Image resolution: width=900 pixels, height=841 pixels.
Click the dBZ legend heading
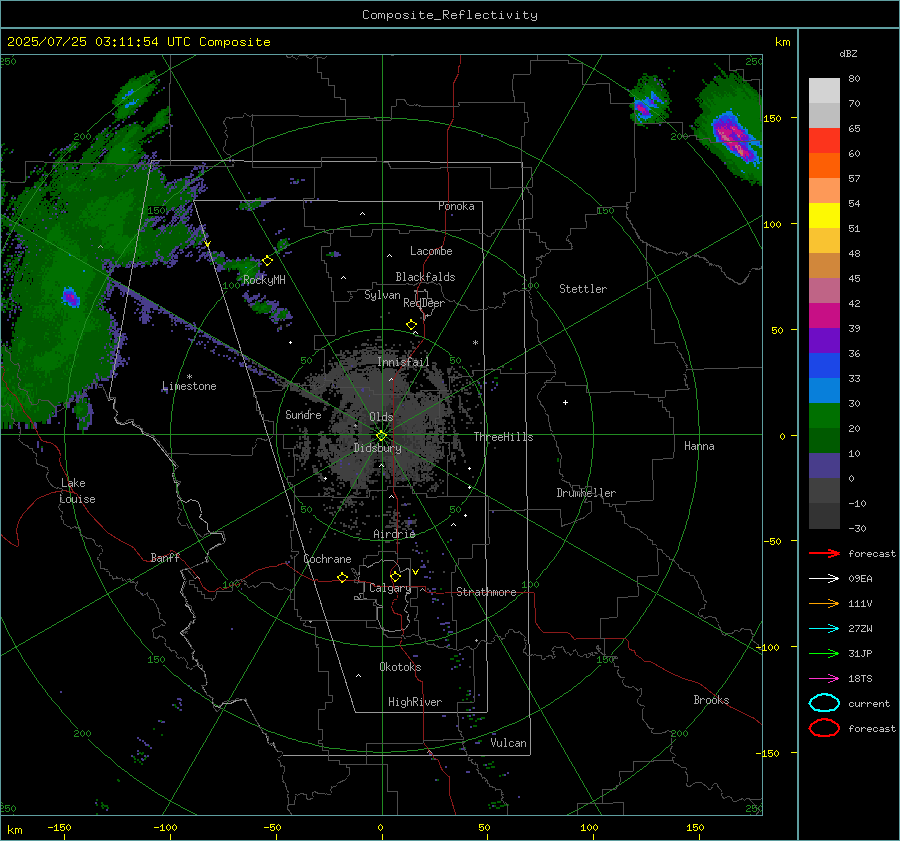(848, 53)
